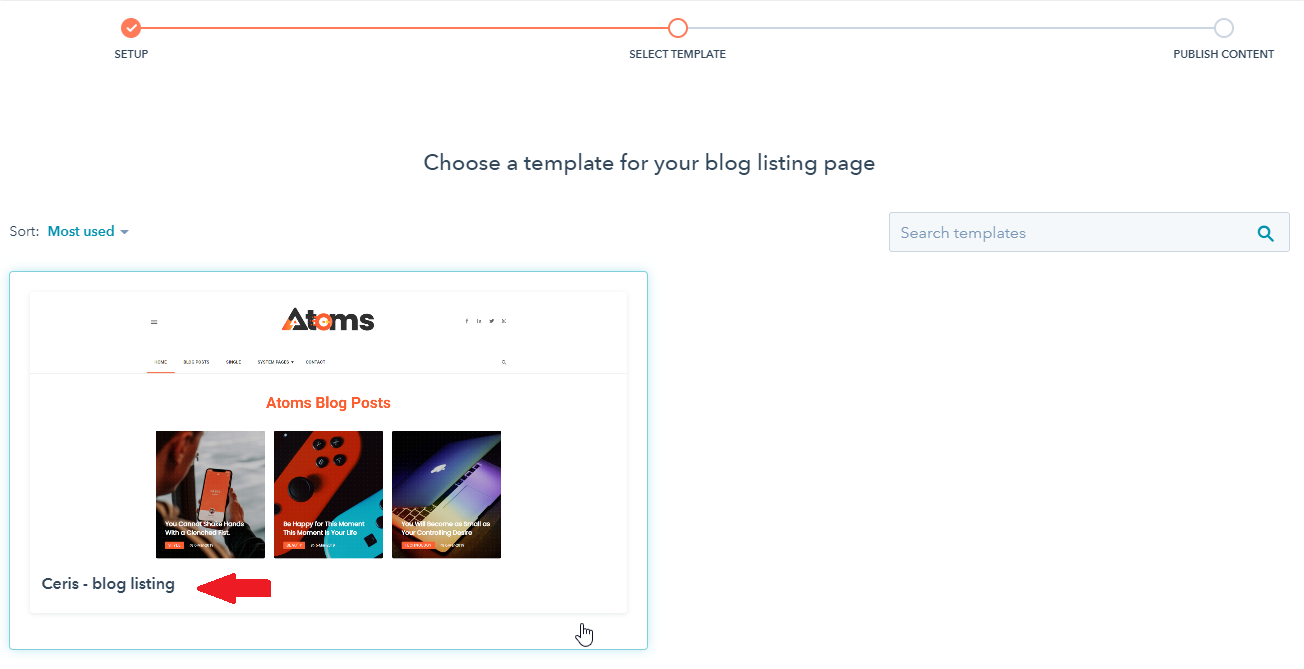Click the SELECT TEMPLATE step label
Image resolution: width=1304 pixels, height=669 pixels.
(x=678, y=54)
